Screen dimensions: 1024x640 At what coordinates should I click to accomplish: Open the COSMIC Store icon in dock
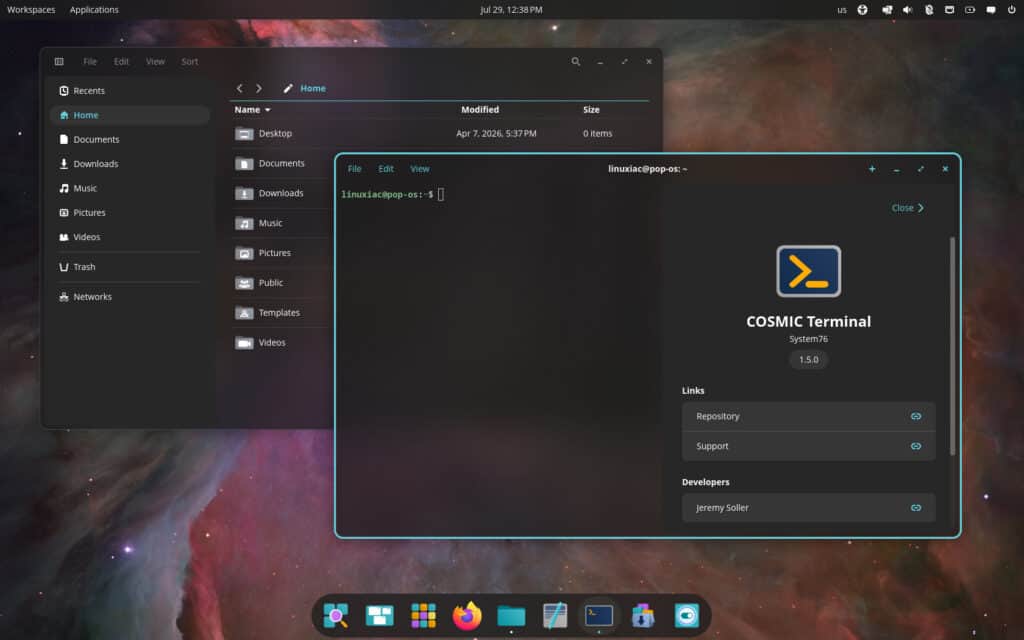coord(643,615)
